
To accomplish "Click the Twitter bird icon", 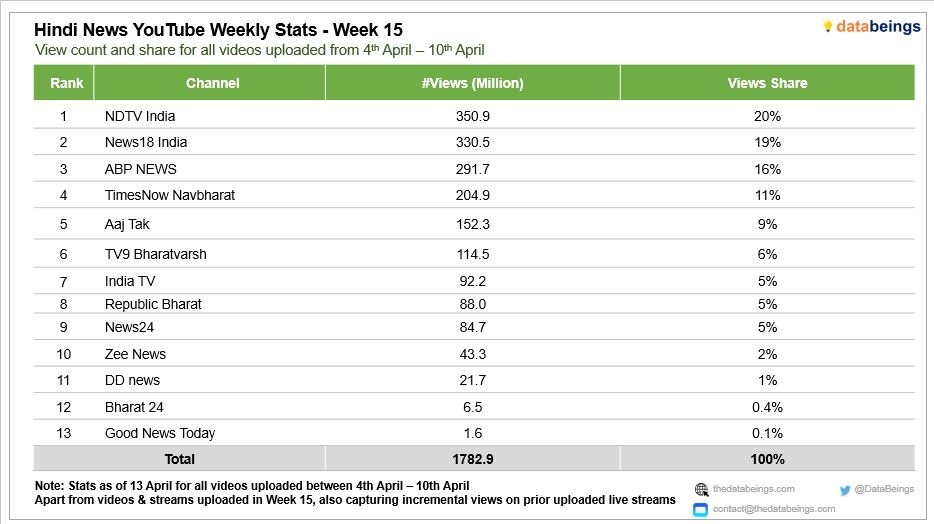I will tap(845, 490).
